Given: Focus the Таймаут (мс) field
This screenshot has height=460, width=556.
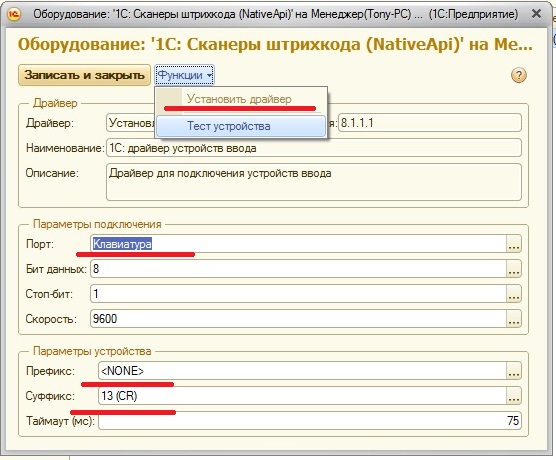Looking at the screenshot, I should pos(310,421).
